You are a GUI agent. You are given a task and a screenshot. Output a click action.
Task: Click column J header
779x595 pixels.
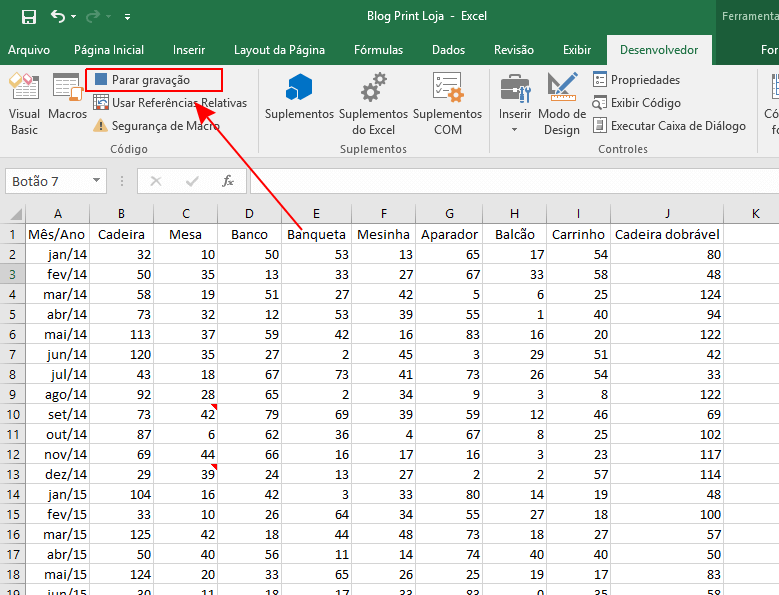coord(667,213)
